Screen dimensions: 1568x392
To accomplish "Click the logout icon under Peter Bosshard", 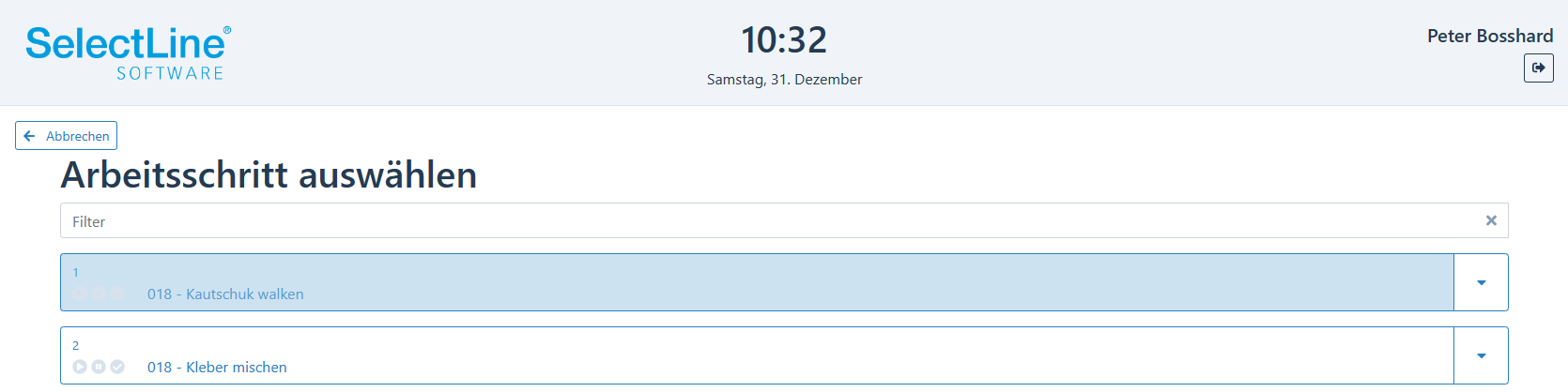I will [1538, 68].
